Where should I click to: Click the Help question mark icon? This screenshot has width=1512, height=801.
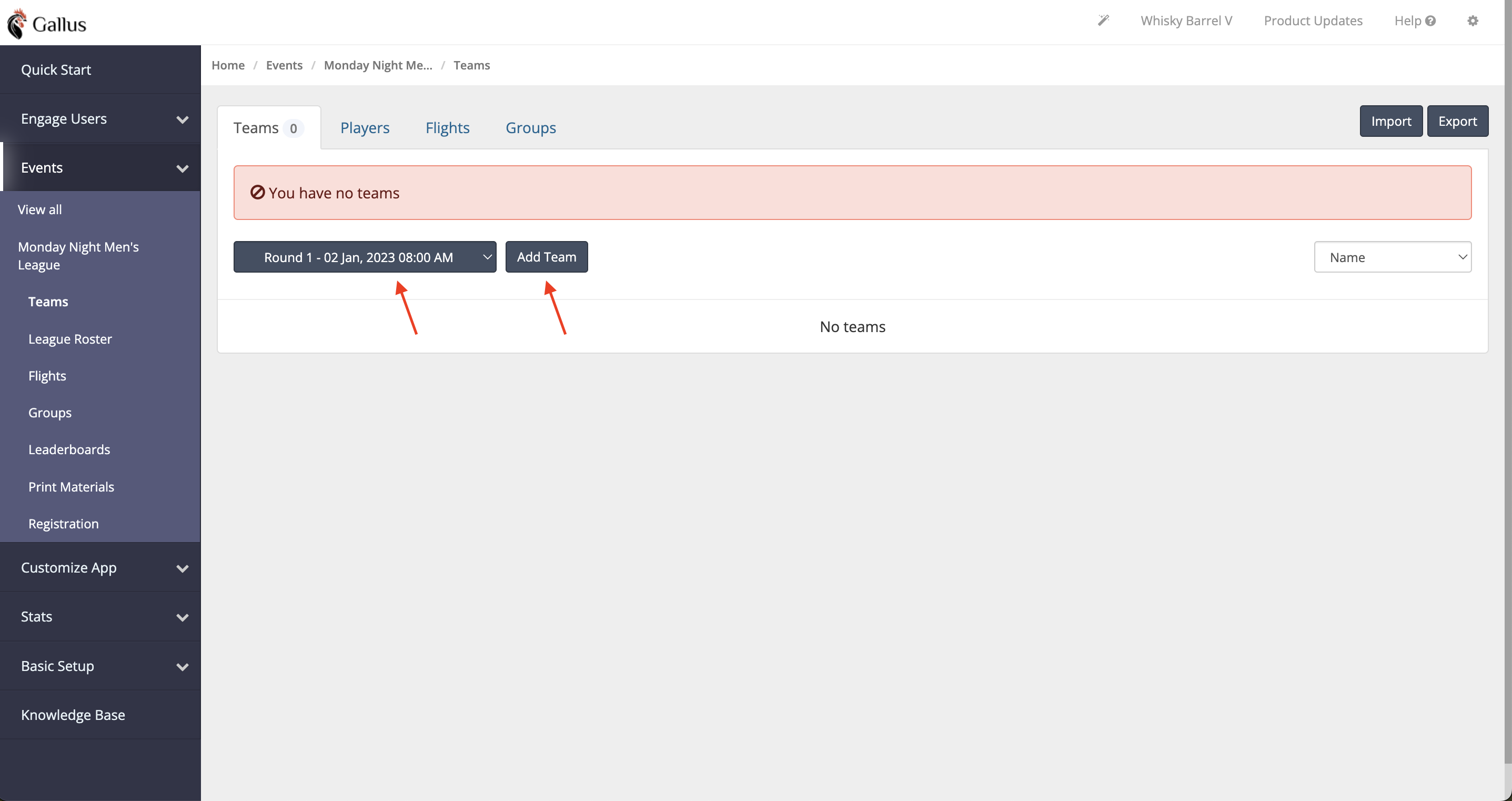[x=1430, y=21]
